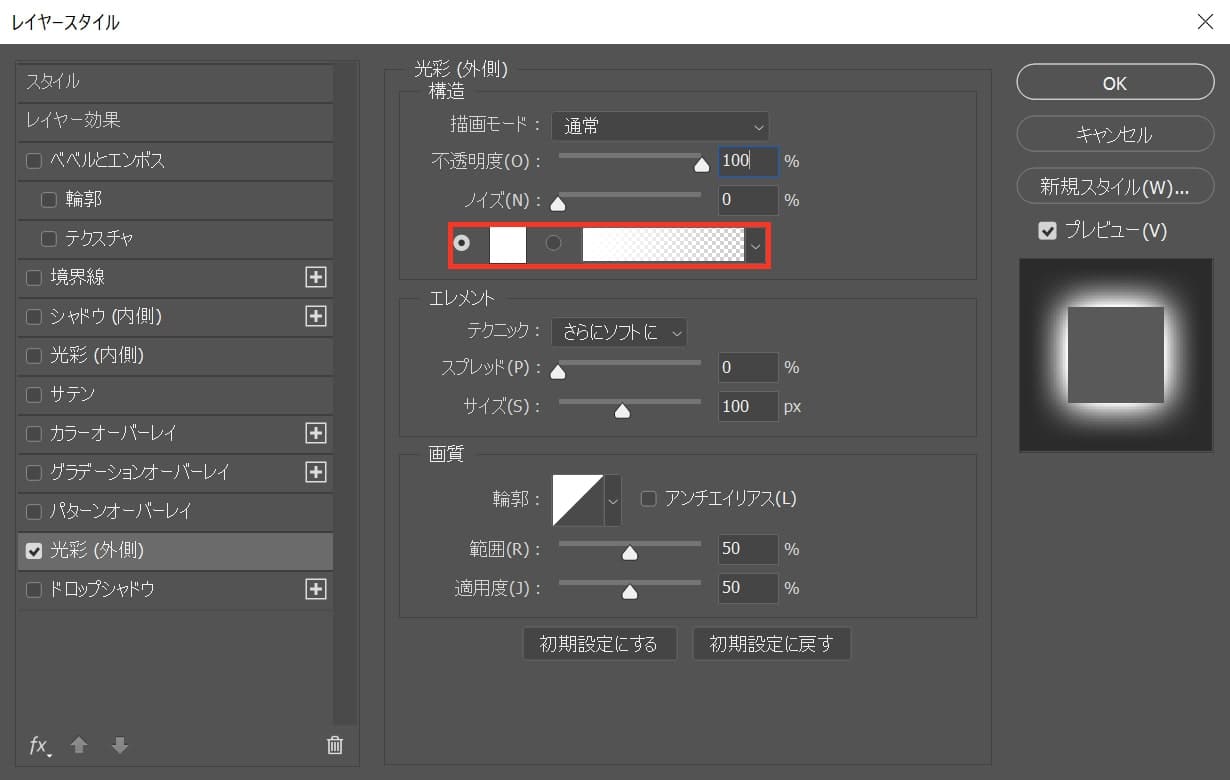Enable the 境界線 checkbox
This screenshot has height=780, width=1230.
pyautogui.click(x=34, y=277)
